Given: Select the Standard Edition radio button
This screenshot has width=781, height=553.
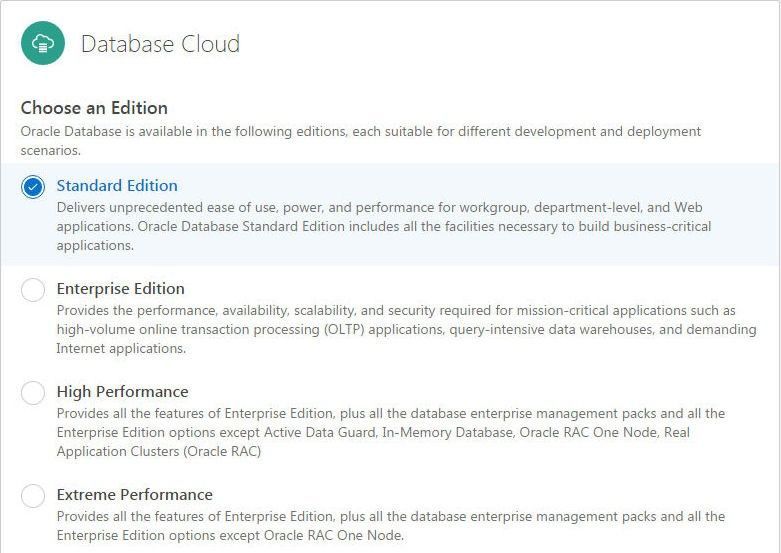Looking at the screenshot, I should click(33, 187).
